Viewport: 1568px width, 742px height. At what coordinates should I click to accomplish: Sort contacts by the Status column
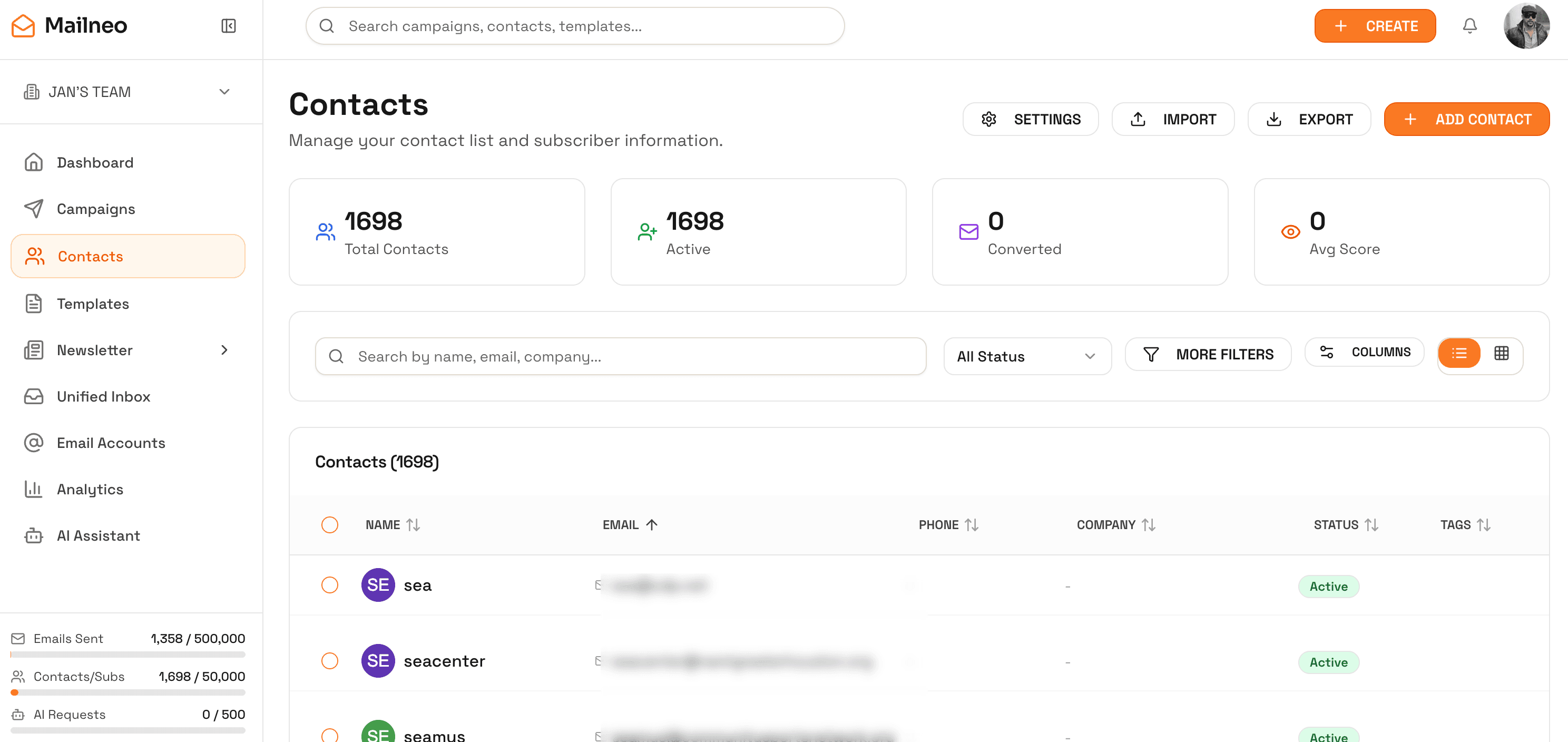point(1346,525)
